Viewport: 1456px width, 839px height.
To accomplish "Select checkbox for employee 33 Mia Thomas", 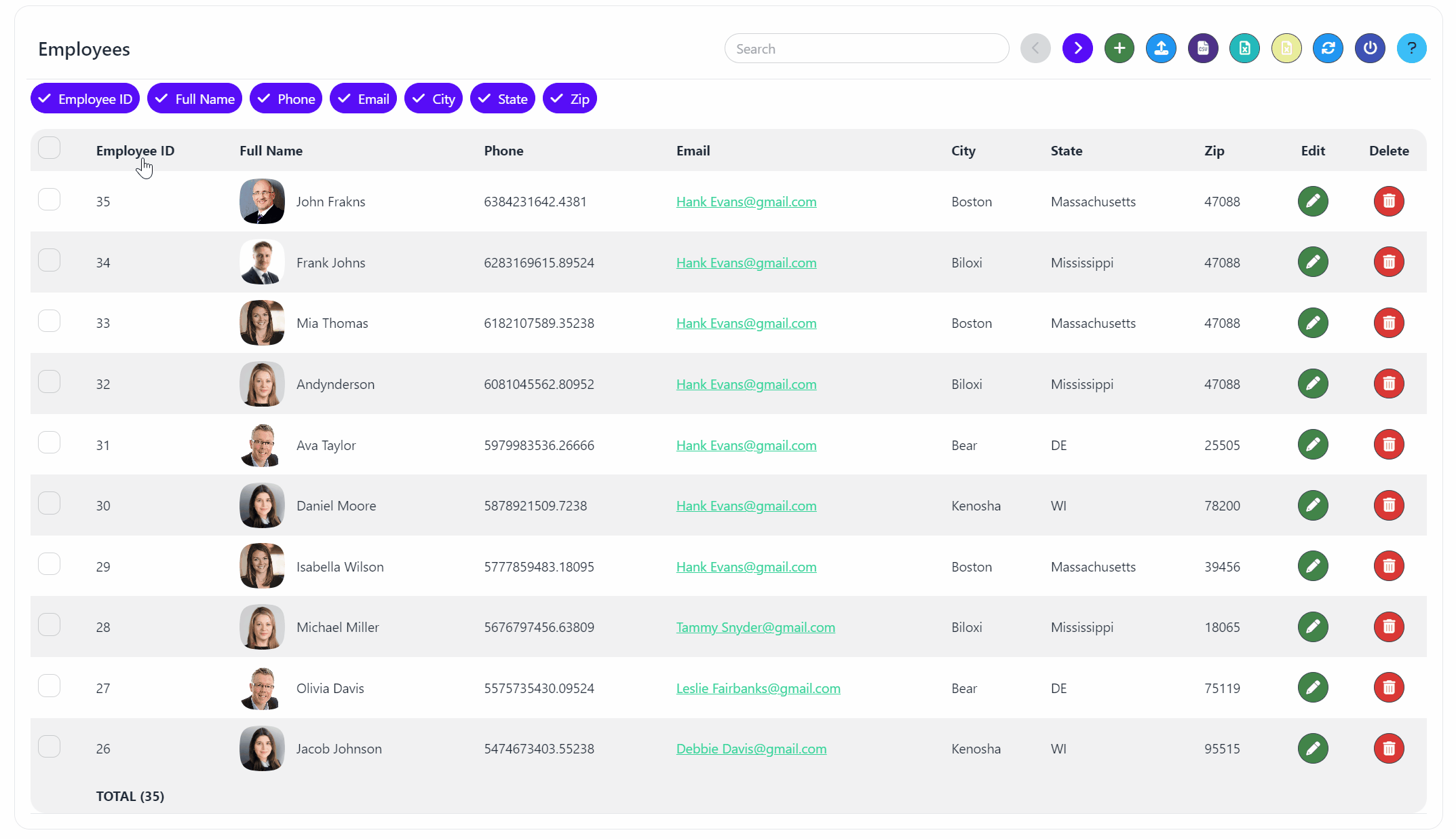I will 50,321.
